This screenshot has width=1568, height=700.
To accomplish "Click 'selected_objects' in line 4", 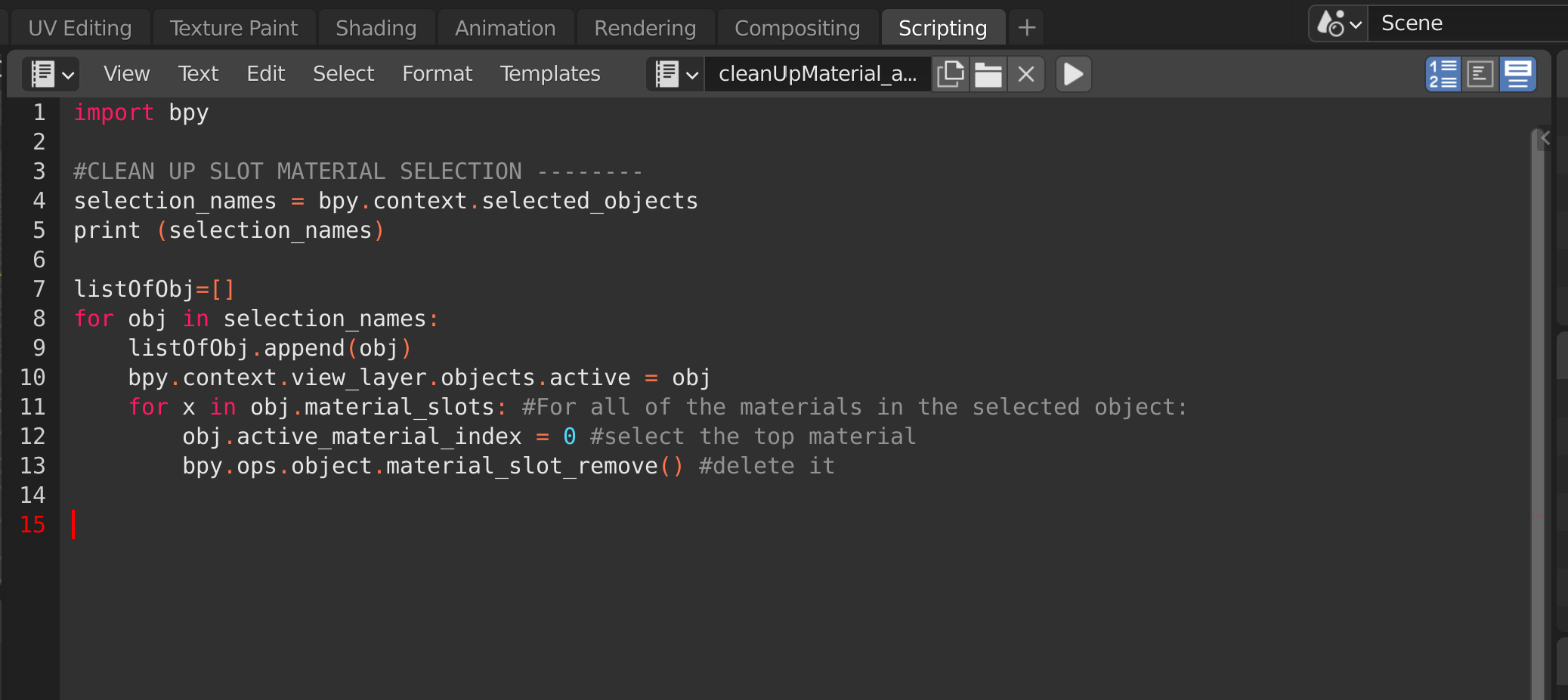I will pos(589,201).
